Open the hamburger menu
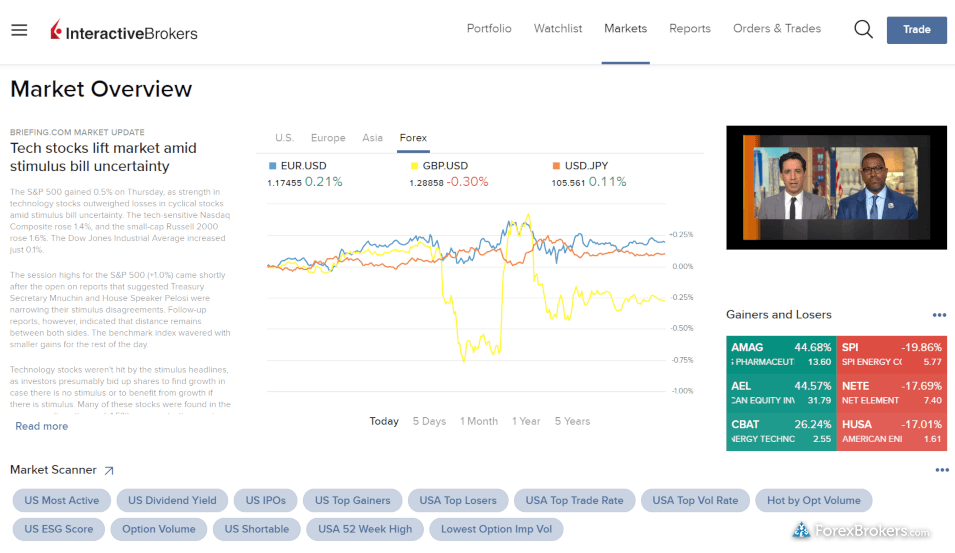This screenshot has width=955, height=553. pyautogui.click(x=19, y=30)
